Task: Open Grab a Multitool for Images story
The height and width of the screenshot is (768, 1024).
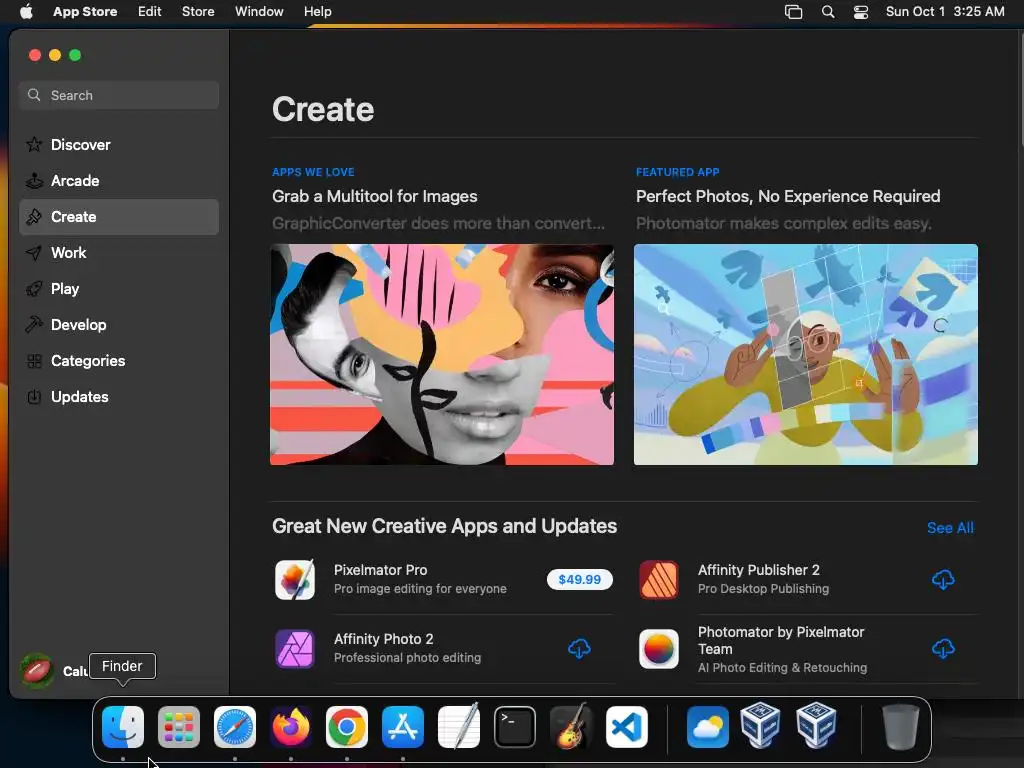Action: (375, 197)
